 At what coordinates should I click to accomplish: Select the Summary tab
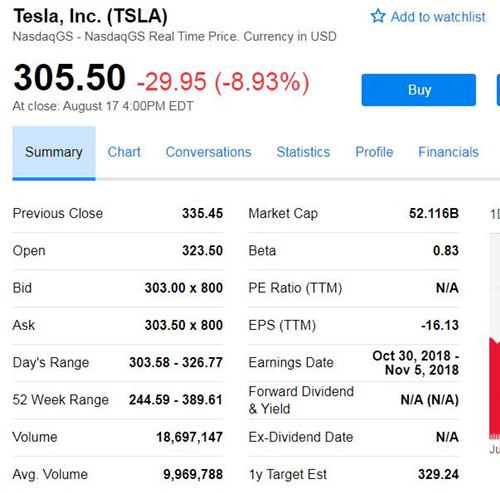coord(54,153)
